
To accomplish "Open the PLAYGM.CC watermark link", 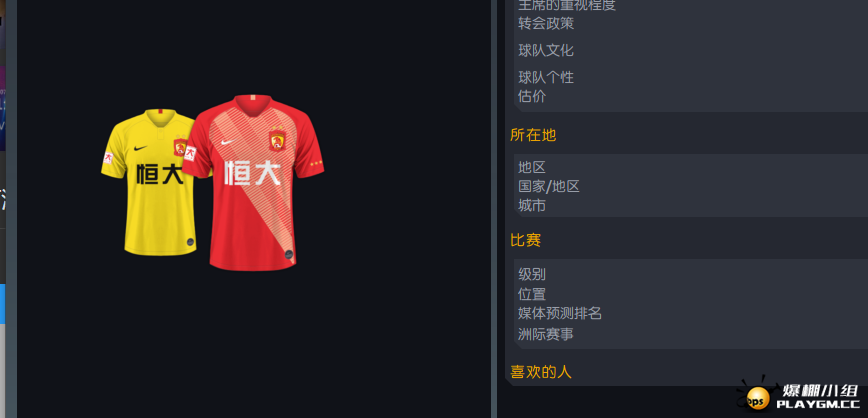I will point(817,405).
